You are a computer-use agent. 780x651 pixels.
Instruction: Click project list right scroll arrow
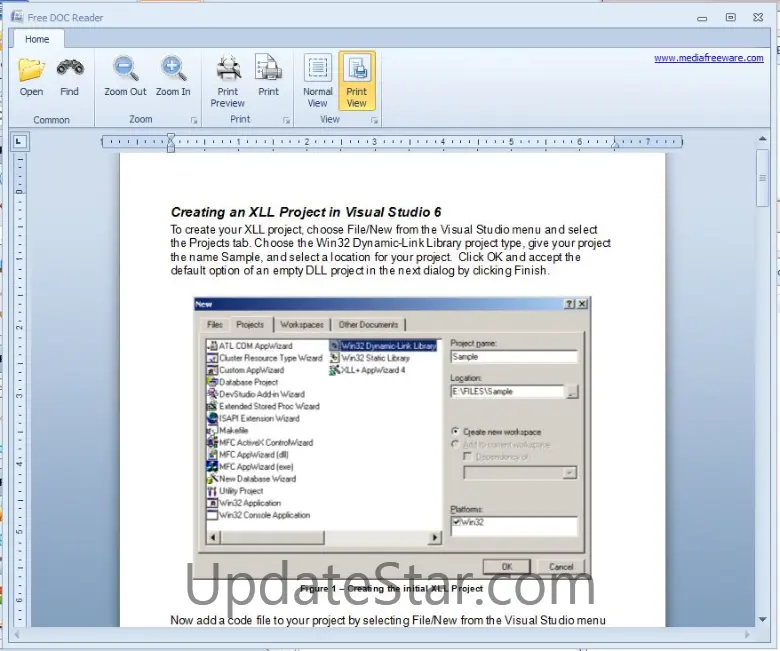[436, 537]
